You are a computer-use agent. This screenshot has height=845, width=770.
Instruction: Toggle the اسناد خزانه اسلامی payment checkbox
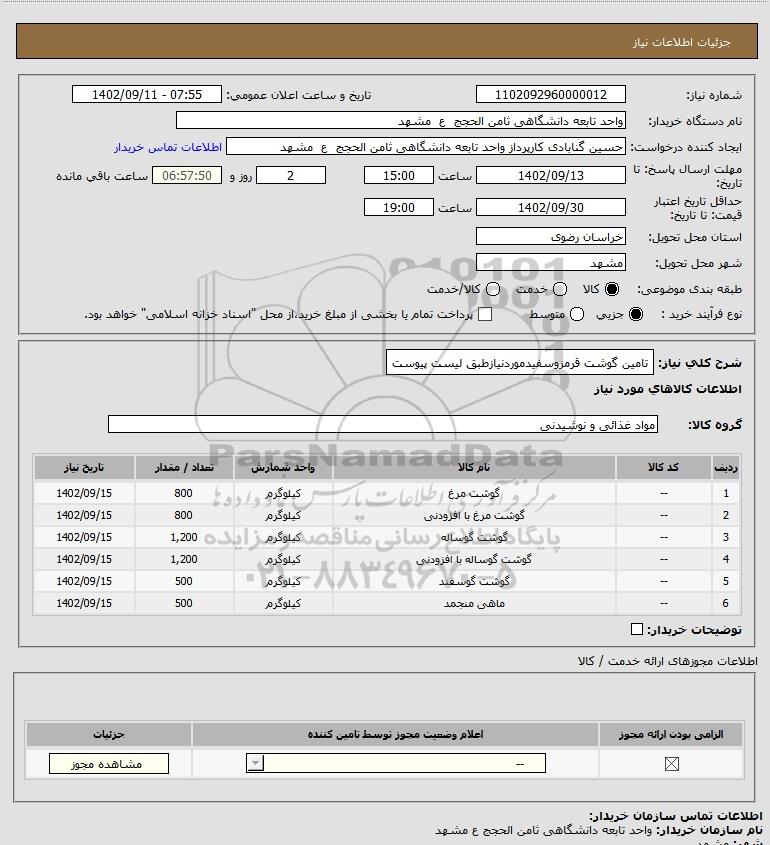[x=485, y=314]
